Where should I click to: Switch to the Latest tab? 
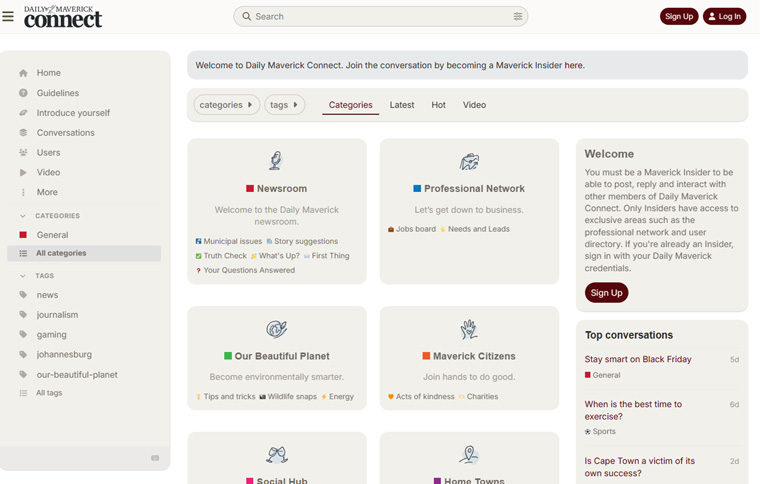pyautogui.click(x=402, y=105)
